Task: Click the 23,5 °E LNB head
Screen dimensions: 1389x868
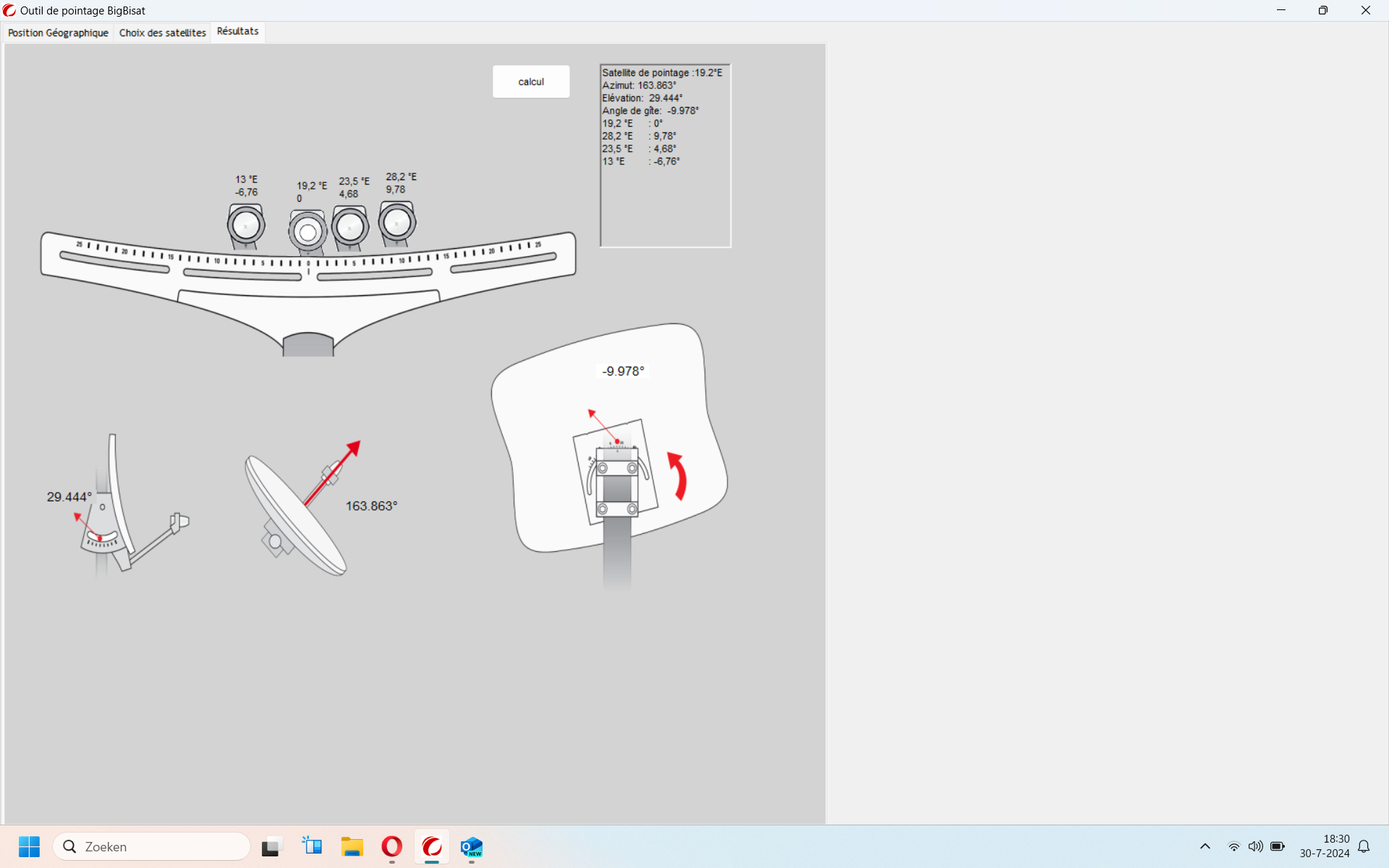Action: [349, 227]
